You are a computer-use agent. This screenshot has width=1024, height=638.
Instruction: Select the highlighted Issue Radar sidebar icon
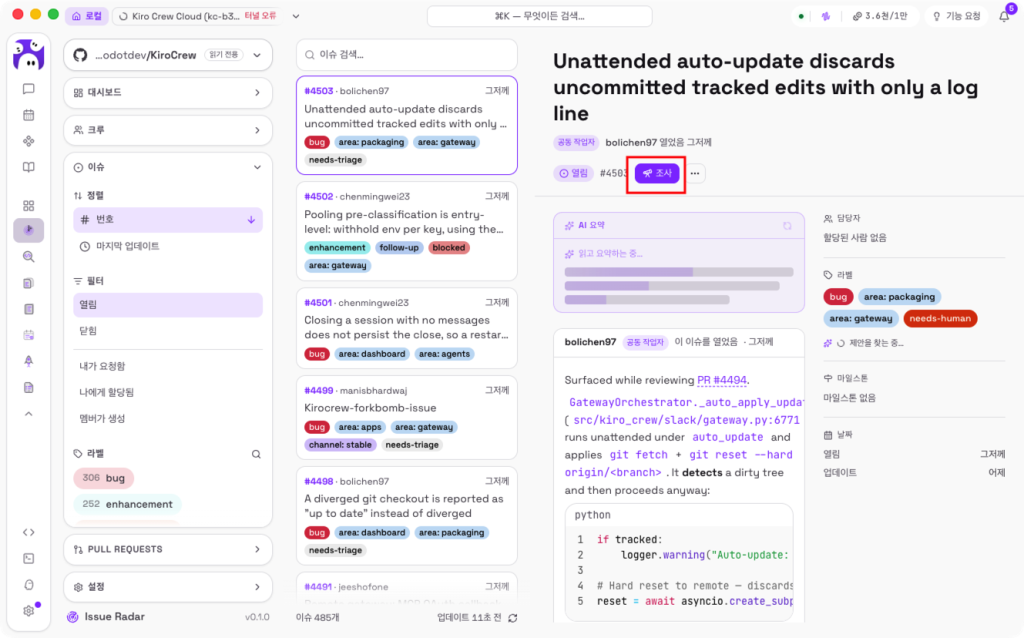click(x=29, y=230)
